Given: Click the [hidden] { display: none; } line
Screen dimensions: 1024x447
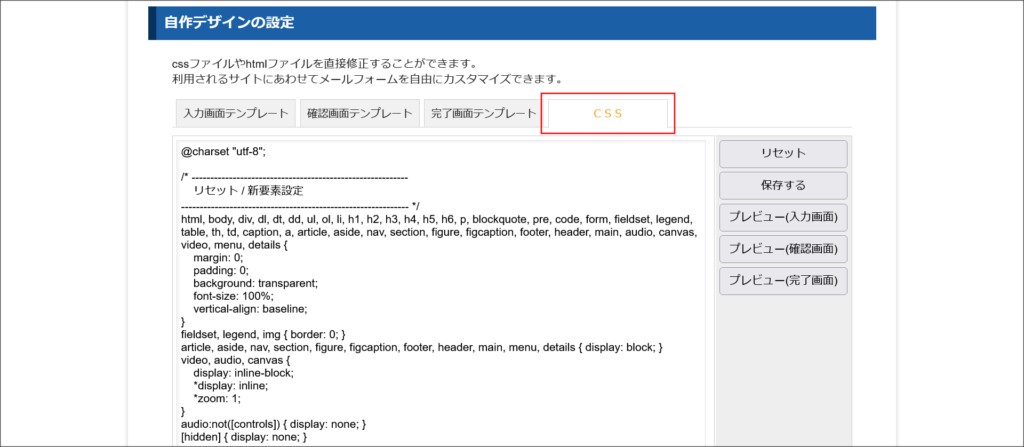Looking at the screenshot, I should pyautogui.click(x=244, y=437).
